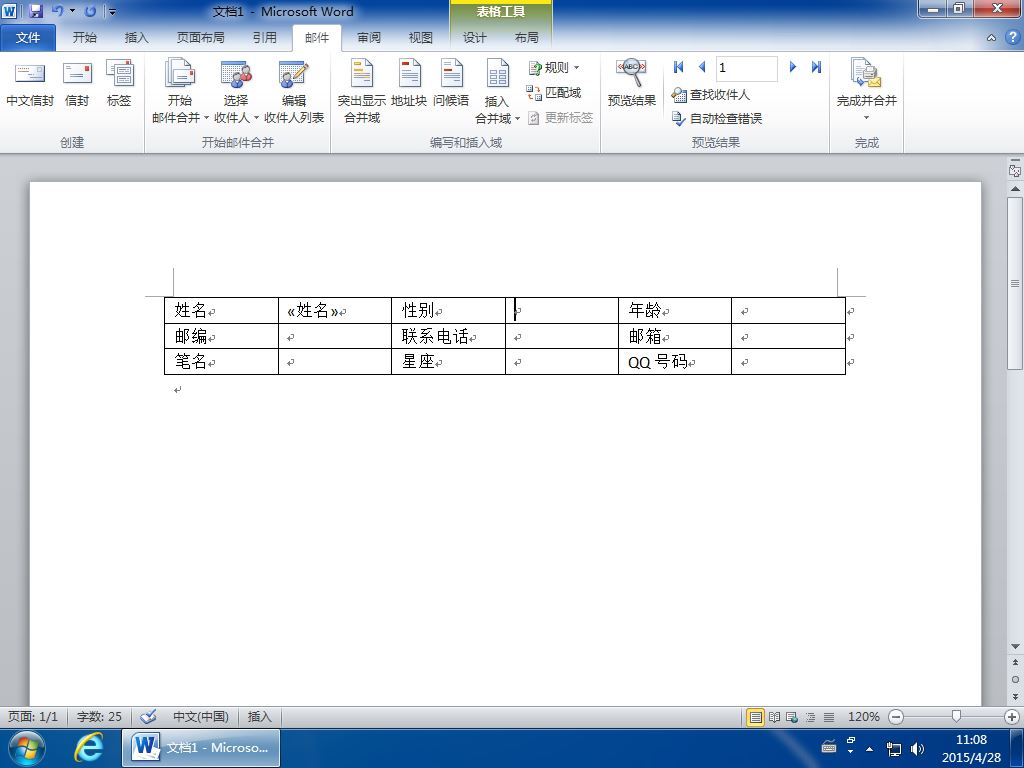Open 编辑收件人列表 editor
The height and width of the screenshot is (768, 1024).
294,91
